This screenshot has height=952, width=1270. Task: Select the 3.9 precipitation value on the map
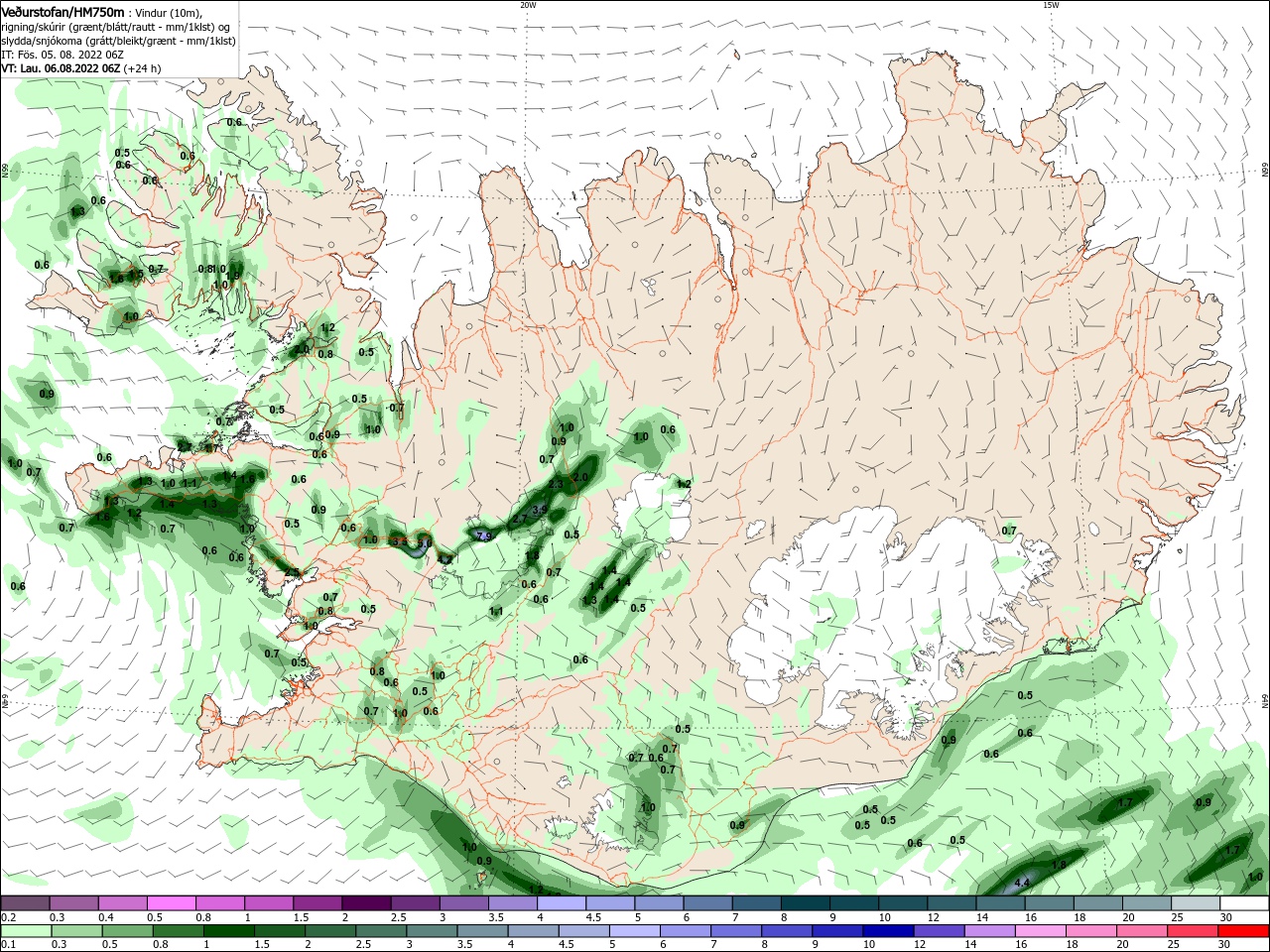coord(540,510)
